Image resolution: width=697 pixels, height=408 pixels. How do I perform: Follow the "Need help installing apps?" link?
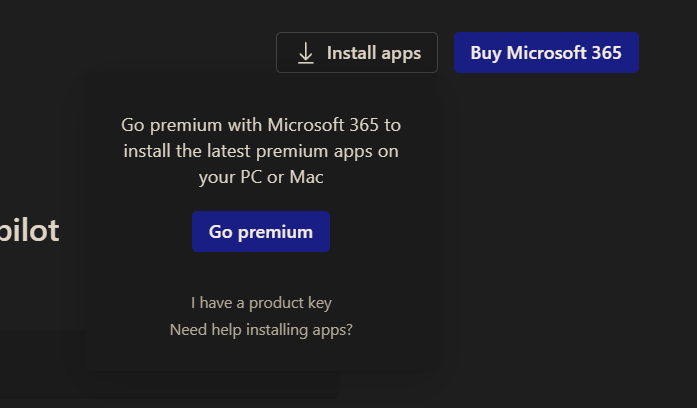pyautogui.click(x=261, y=329)
